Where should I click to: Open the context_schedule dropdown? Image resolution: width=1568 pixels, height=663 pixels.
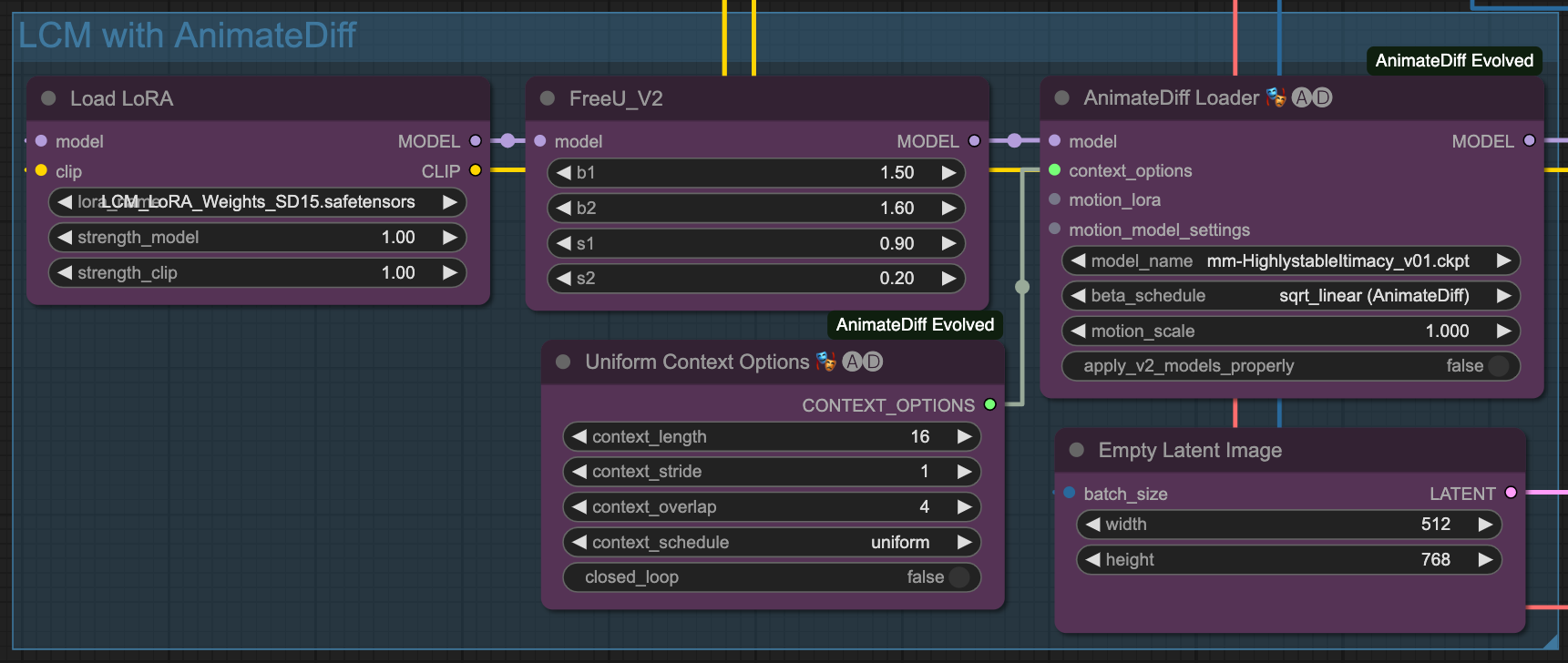coord(772,543)
